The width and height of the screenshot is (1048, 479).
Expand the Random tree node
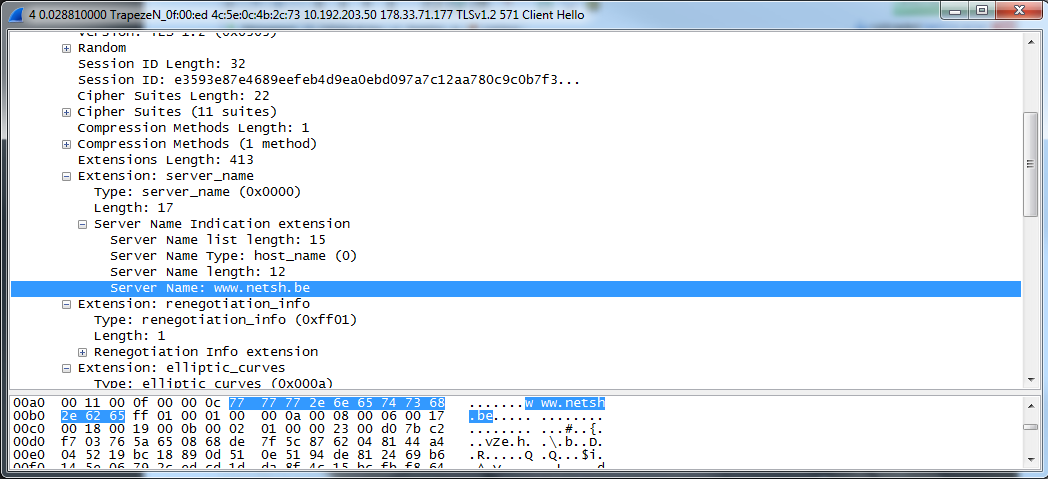tap(66, 48)
